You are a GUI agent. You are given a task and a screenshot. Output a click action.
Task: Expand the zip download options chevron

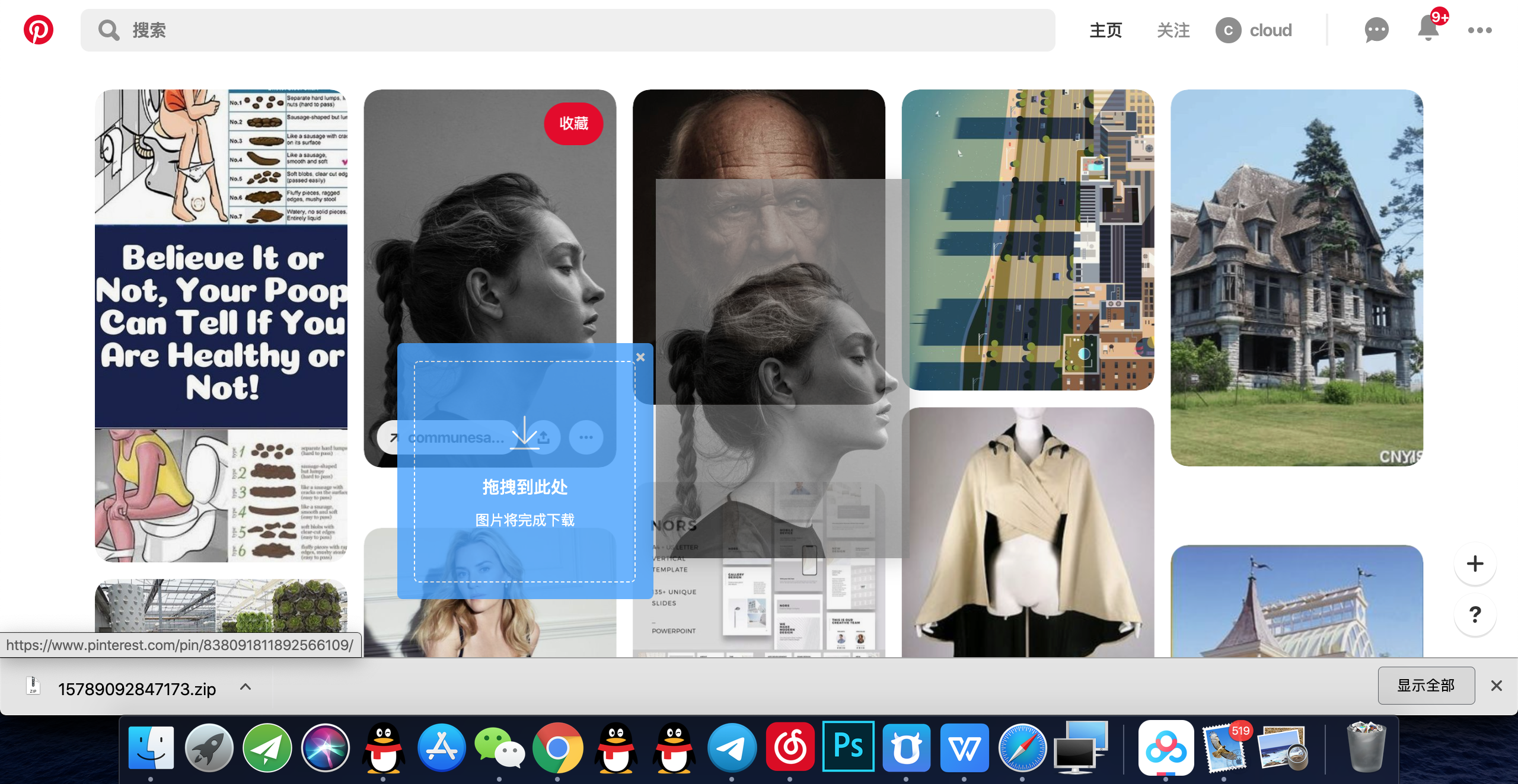245,687
